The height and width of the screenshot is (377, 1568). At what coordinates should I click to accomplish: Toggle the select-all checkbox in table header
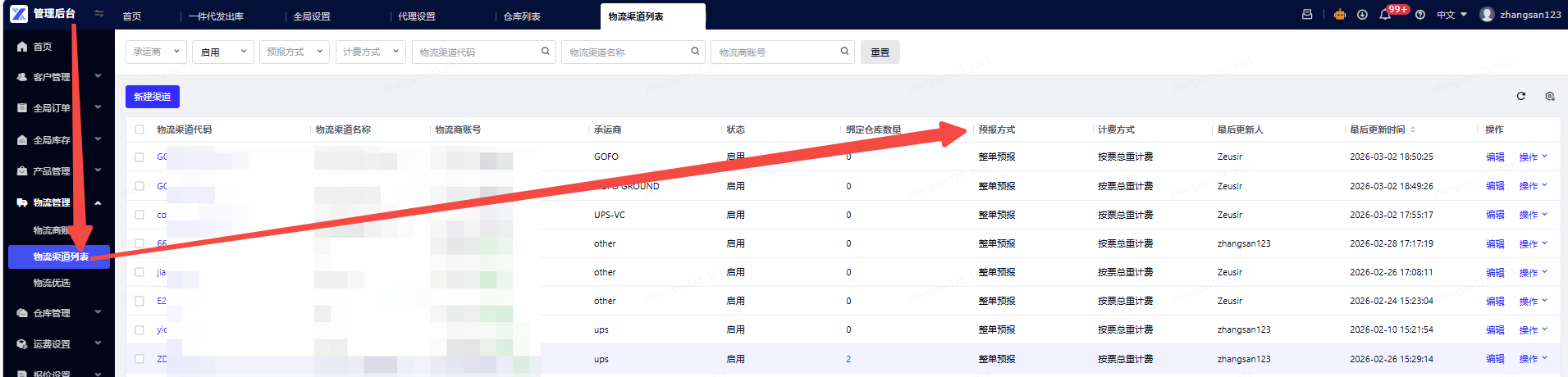(x=139, y=129)
